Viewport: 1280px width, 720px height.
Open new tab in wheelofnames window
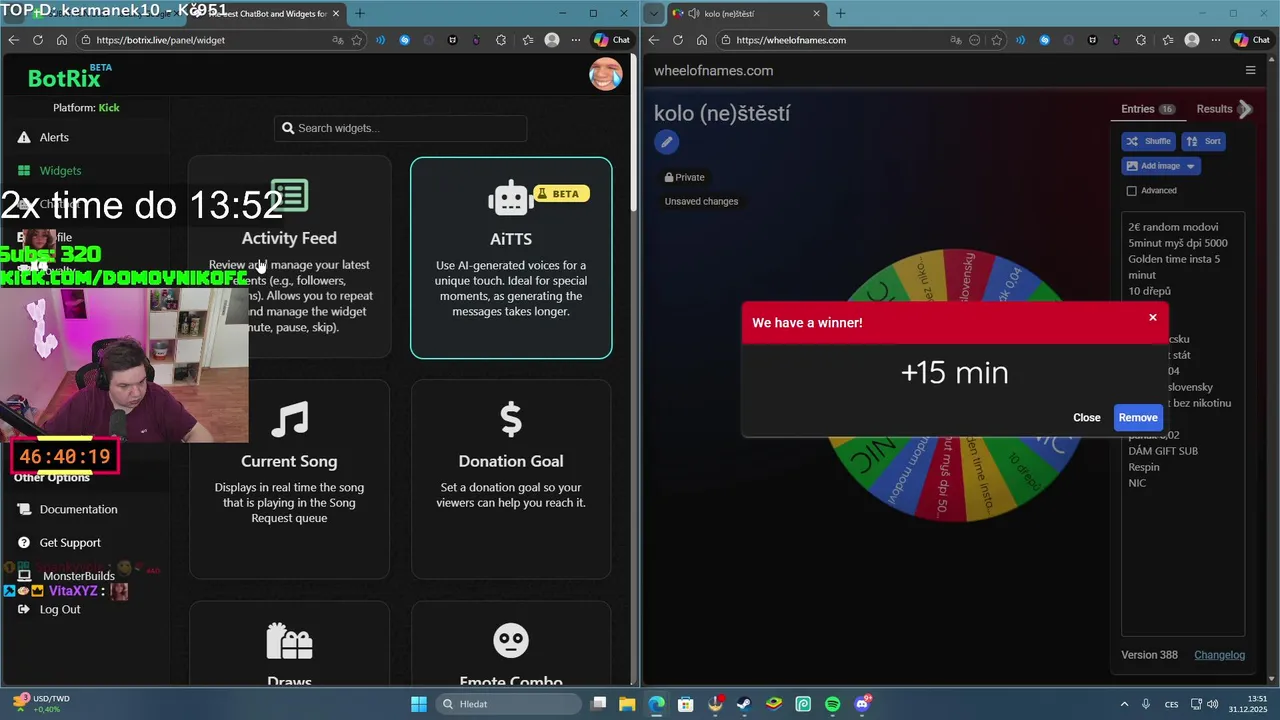(840, 13)
